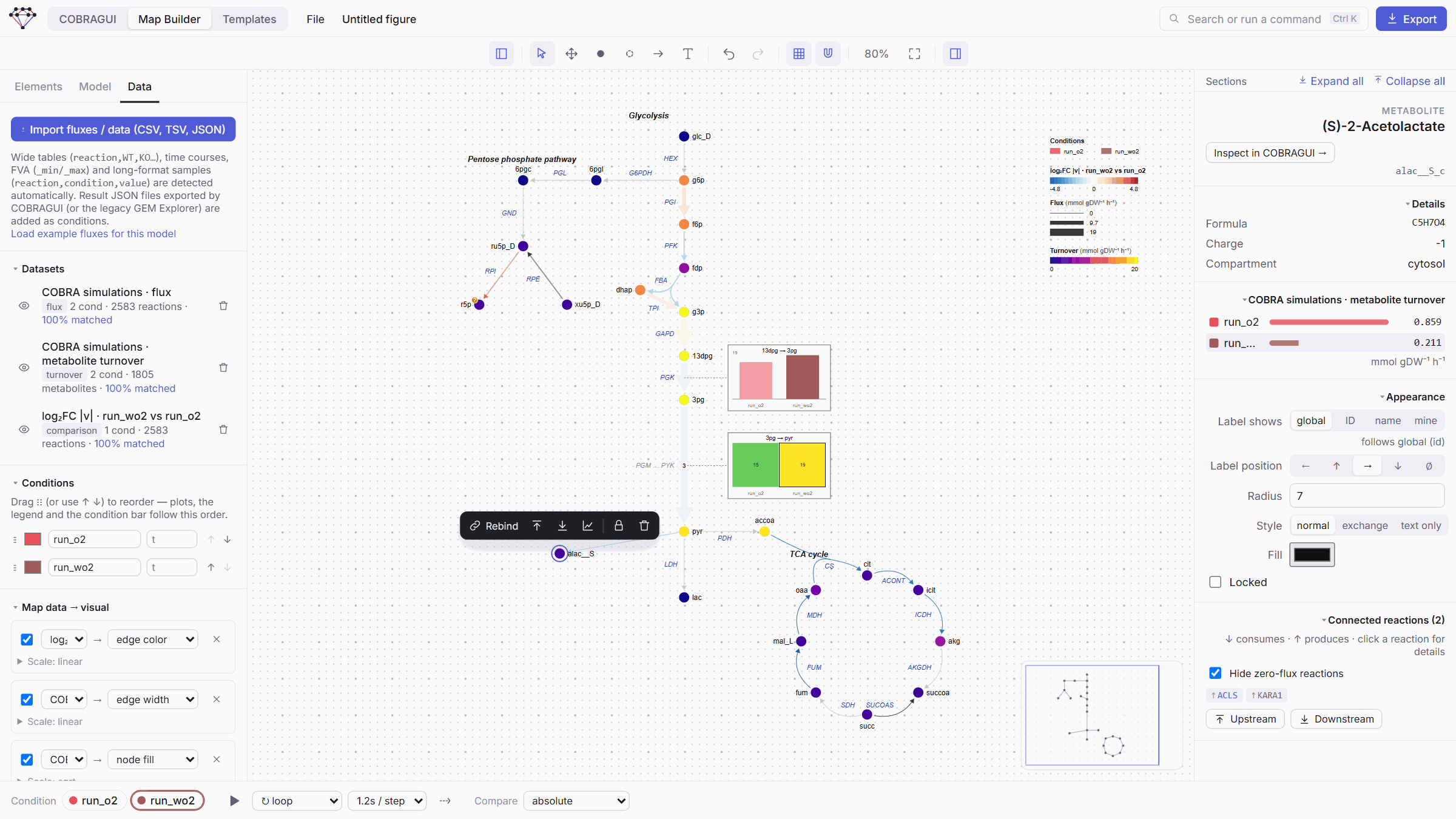Toggle the right inspector panel icon
Viewport: 1456px width, 819px height.
click(x=955, y=54)
